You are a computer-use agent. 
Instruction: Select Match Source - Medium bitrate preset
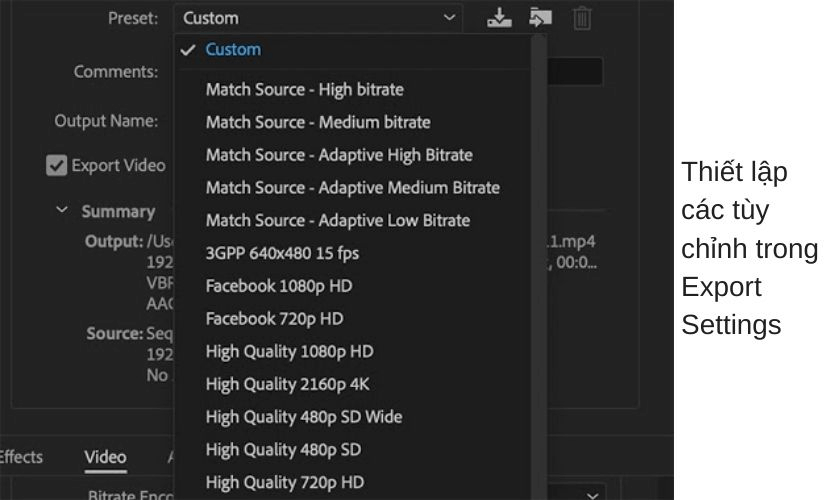pos(317,122)
